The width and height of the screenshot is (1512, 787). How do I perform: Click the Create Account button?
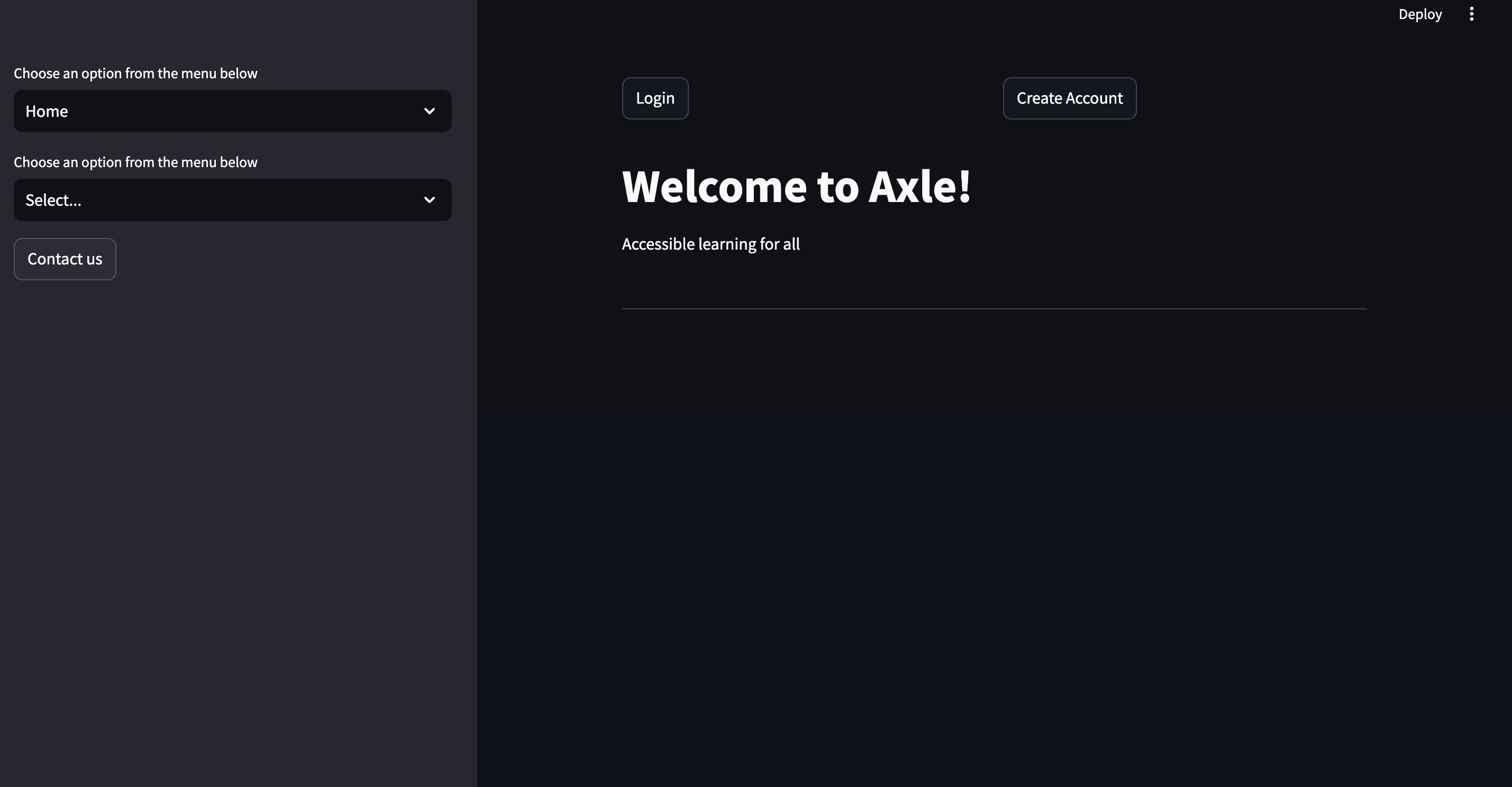click(x=1069, y=98)
